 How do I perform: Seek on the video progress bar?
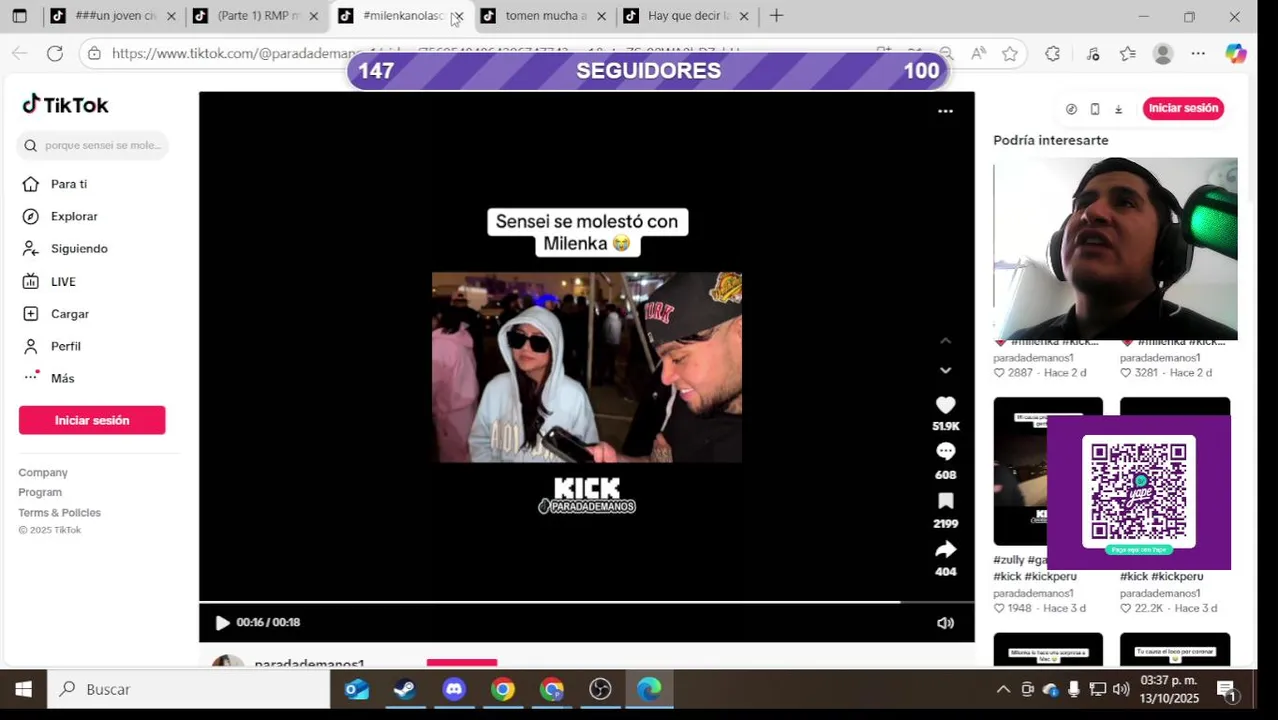click(586, 602)
